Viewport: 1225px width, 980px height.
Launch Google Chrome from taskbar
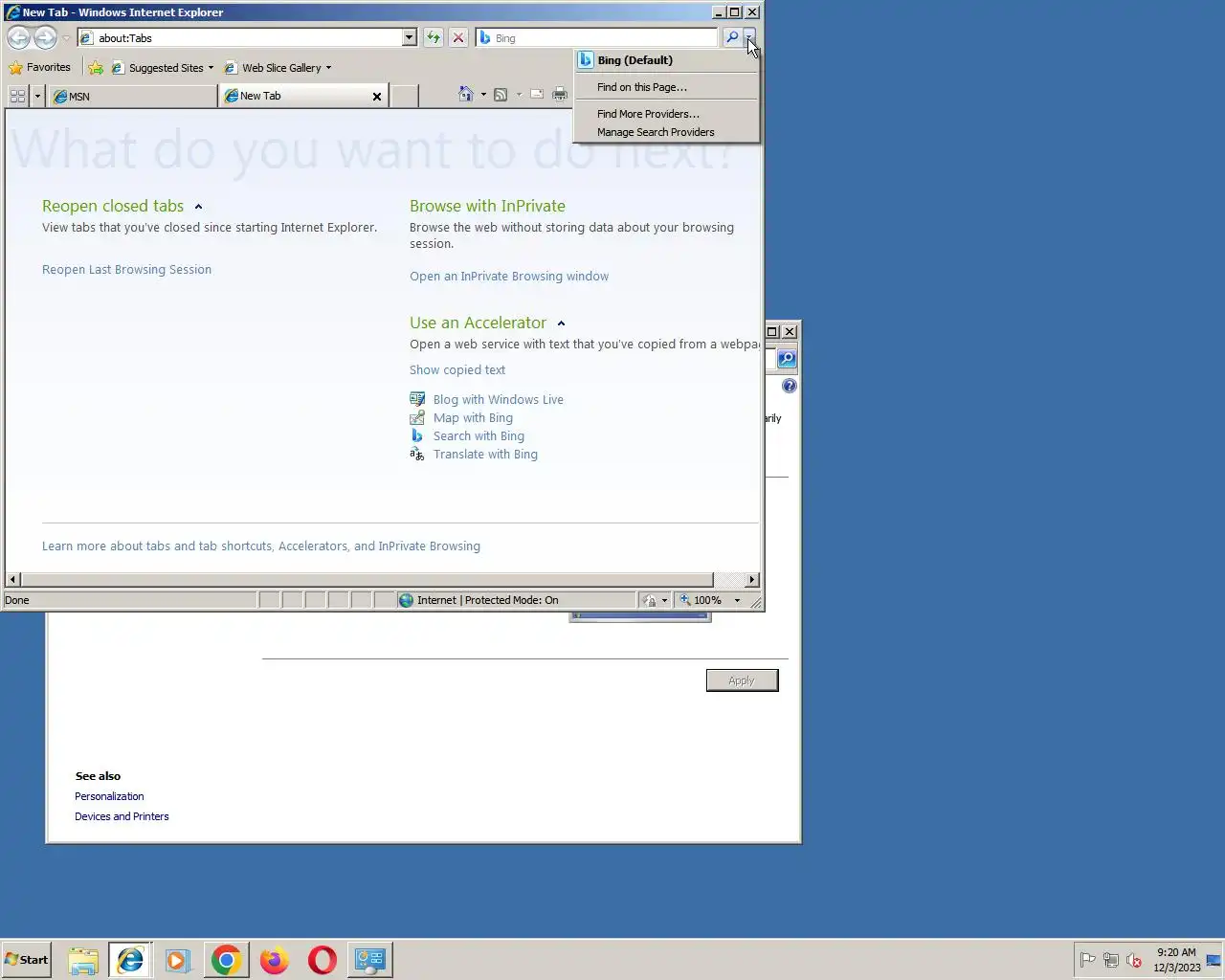click(227, 960)
